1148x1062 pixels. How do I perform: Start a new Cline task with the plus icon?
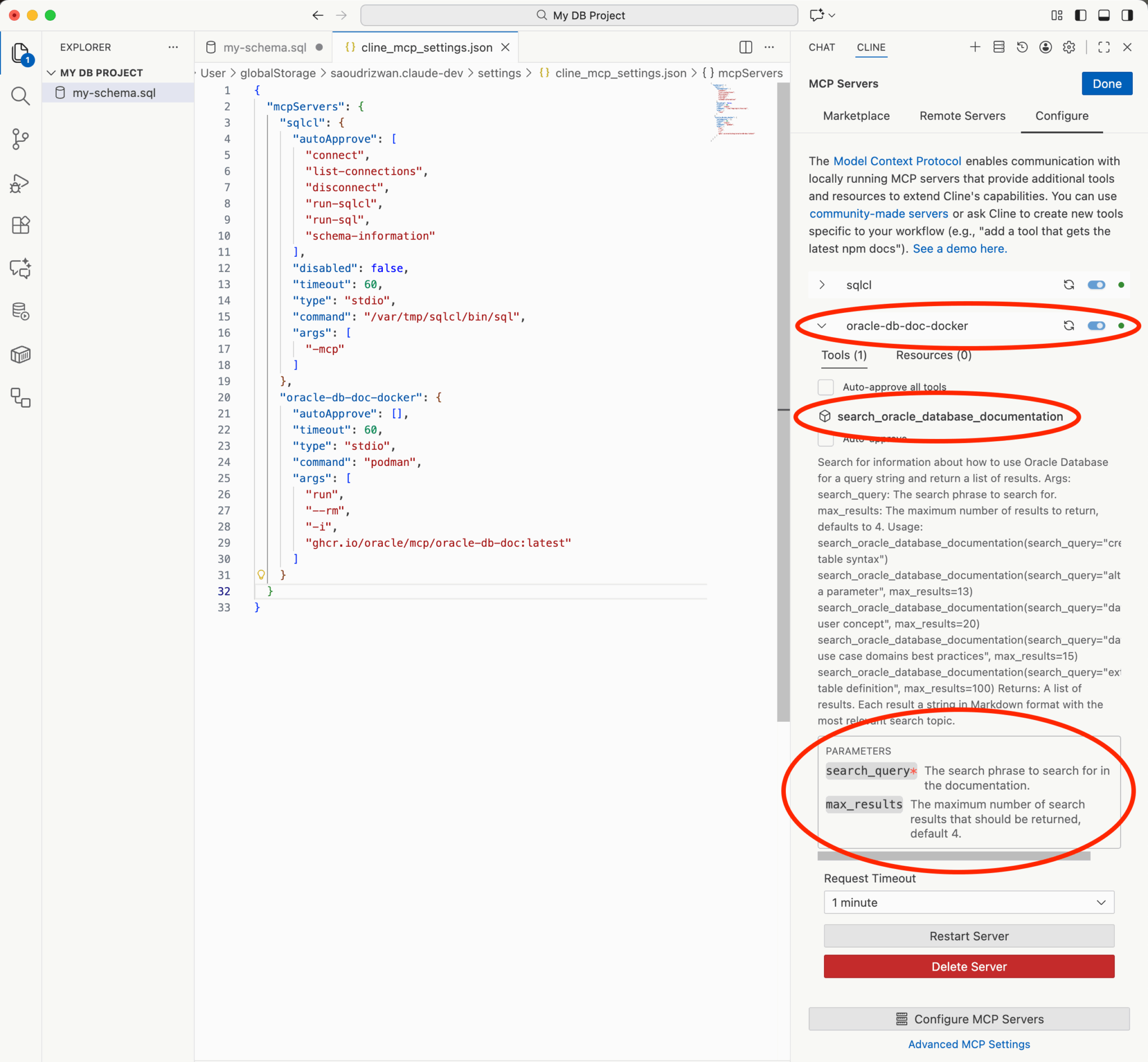(x=975, y=47)
